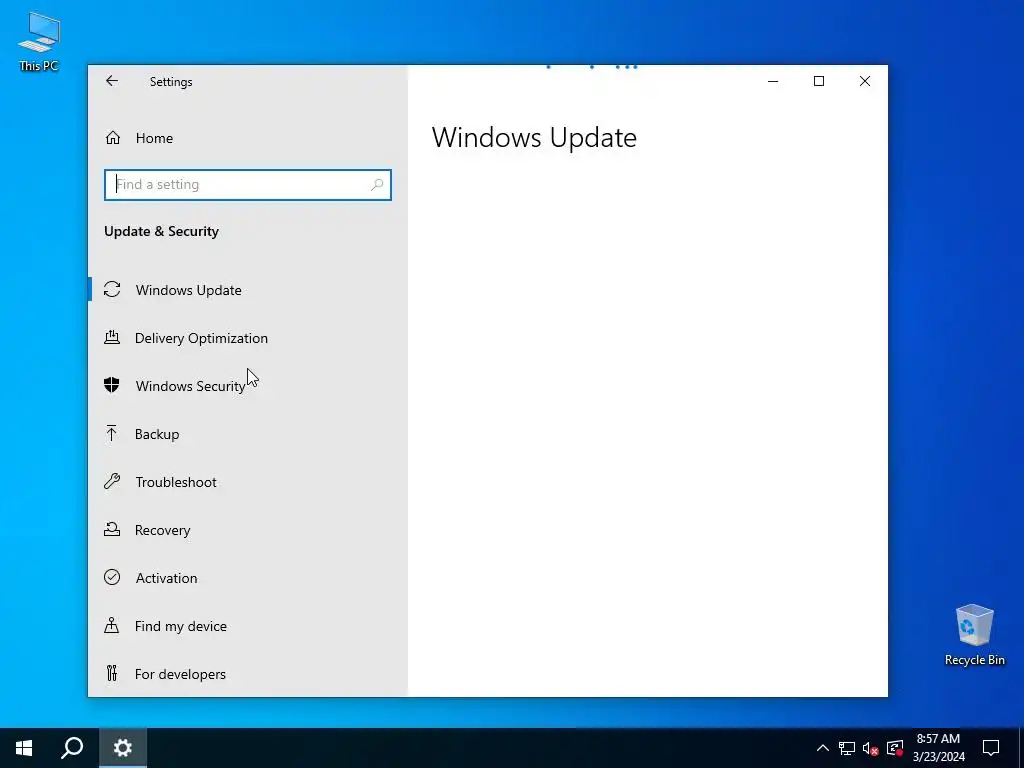1024x768 pixels.
Task: Open Activation settings
Action: [x=248, y=577]
